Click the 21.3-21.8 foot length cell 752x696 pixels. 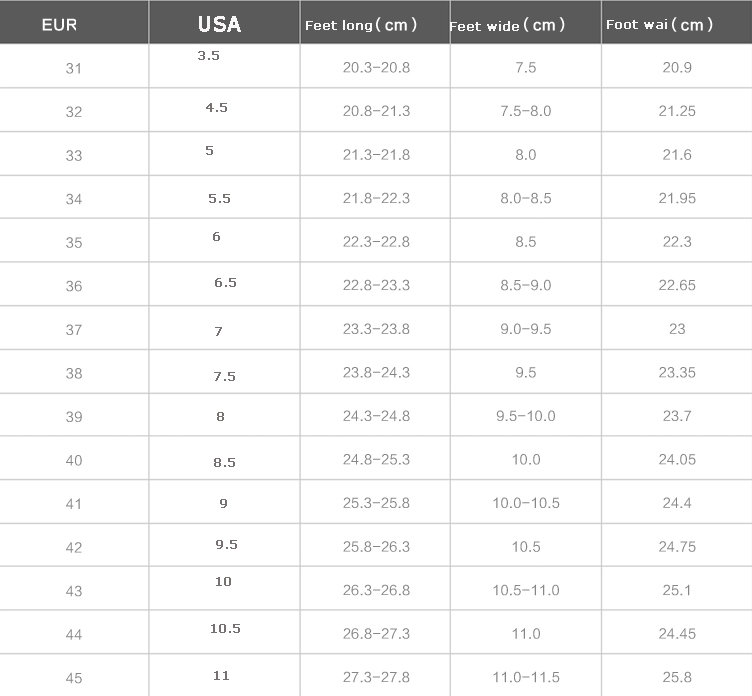(x=376, y=155)
